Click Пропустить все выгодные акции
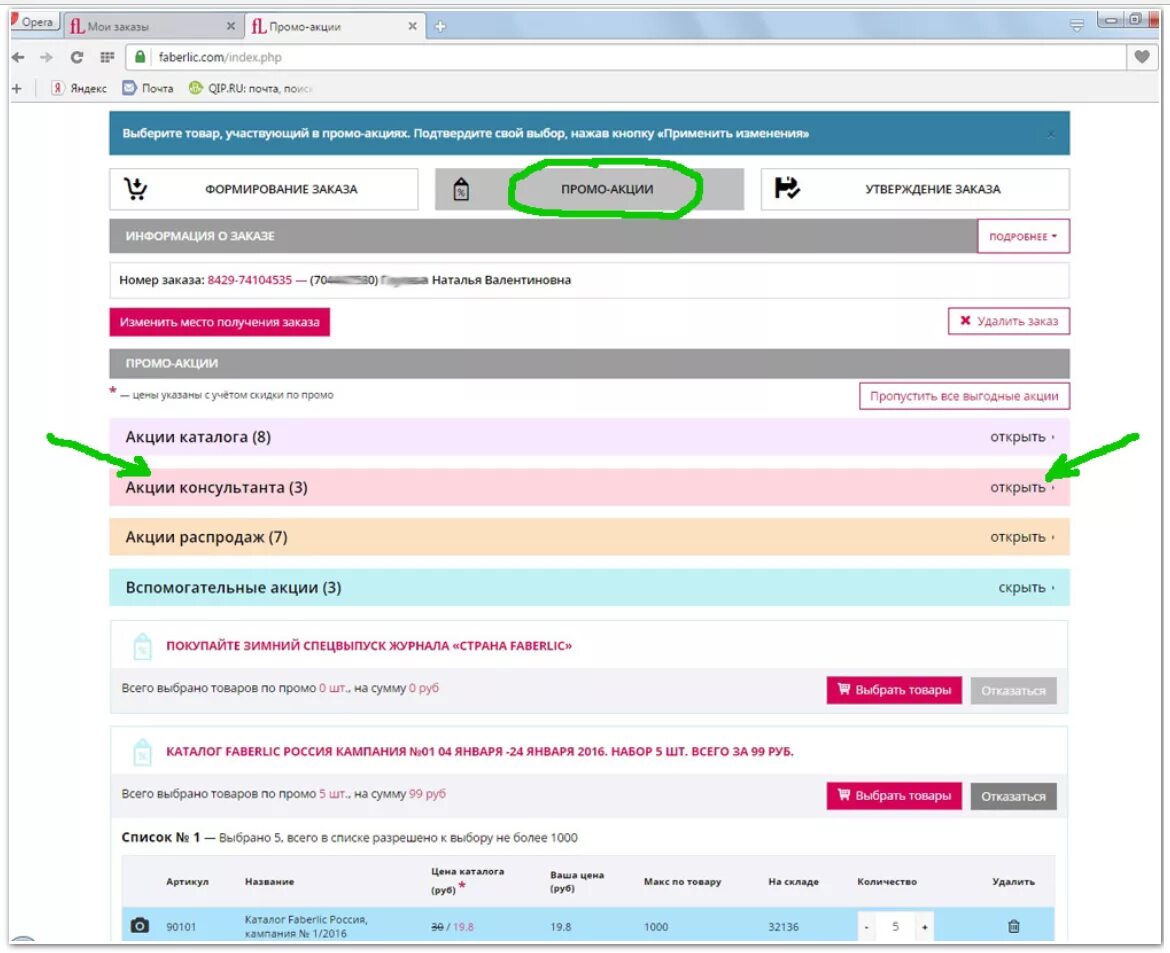This screenshot has width=1170, height=953. coord(964,396)
